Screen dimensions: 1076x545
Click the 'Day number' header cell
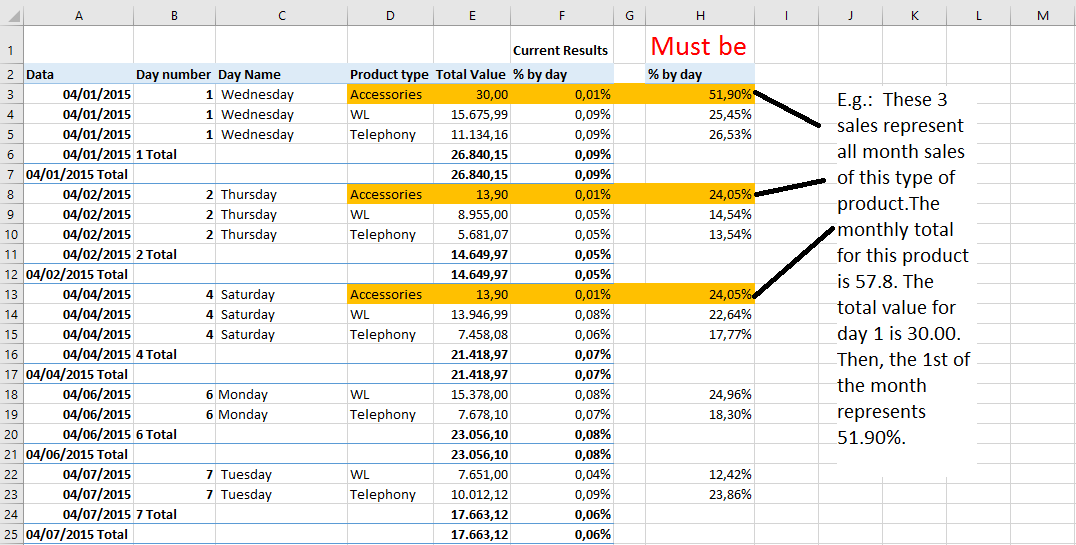174,74
